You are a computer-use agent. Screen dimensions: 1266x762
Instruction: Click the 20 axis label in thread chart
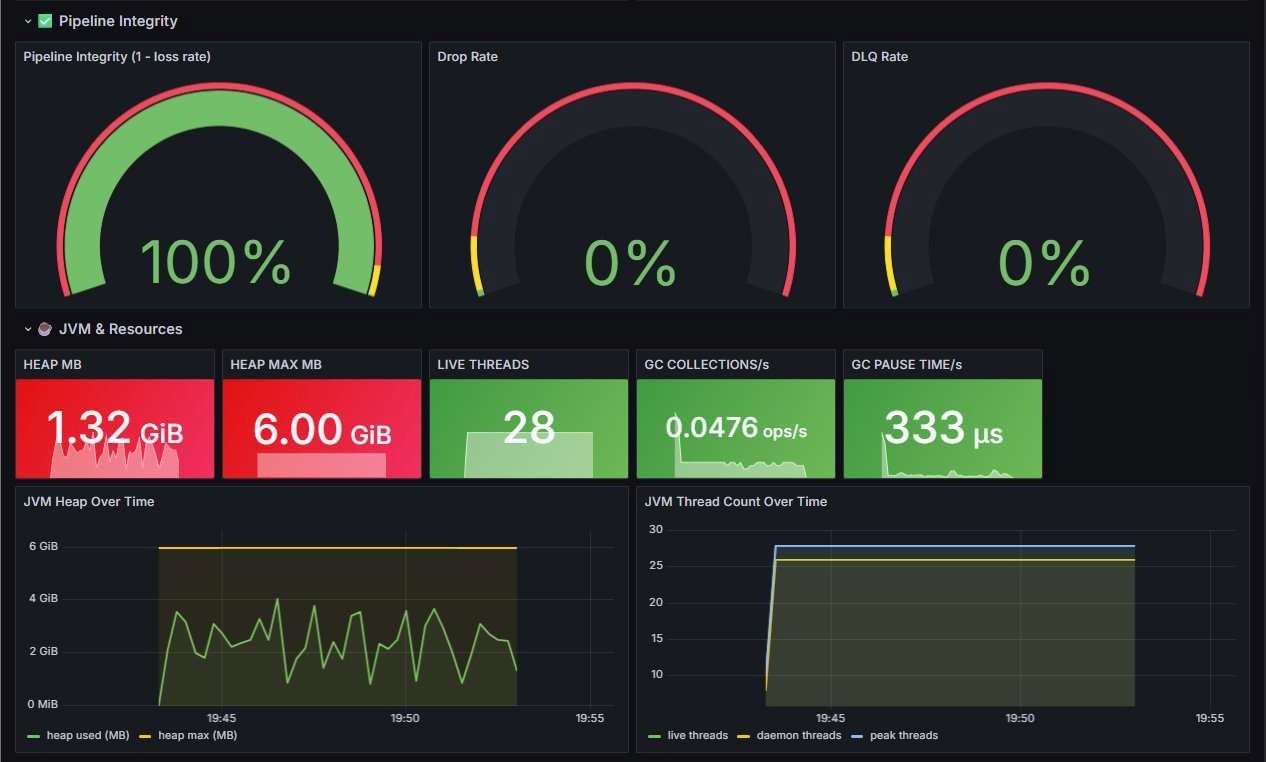point(656,602)
